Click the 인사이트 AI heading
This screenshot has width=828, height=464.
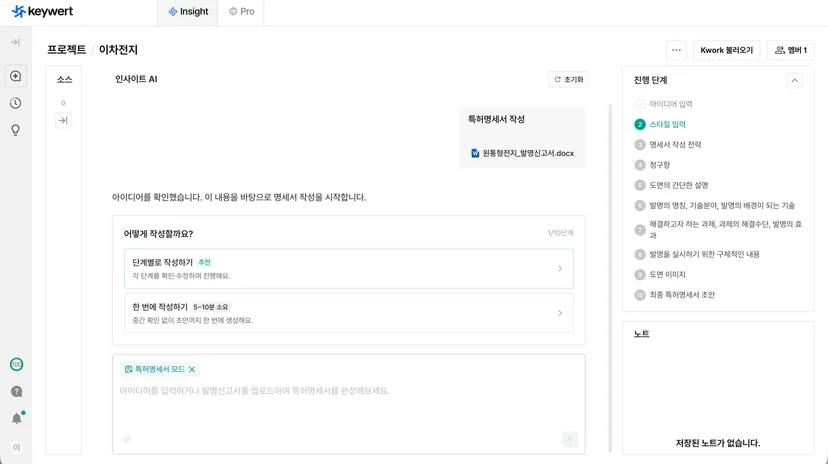click(136, 79)
